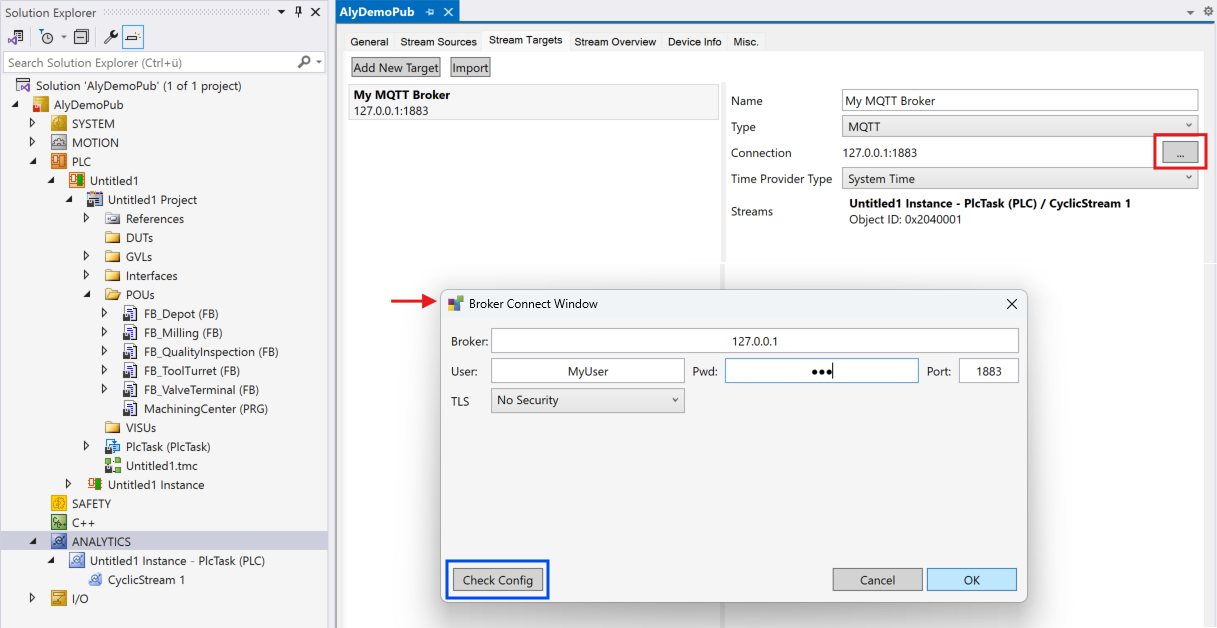Select the ANALYTICS node in the tree
Viewport: 1217px width, 628px height.
coord(101,541)
